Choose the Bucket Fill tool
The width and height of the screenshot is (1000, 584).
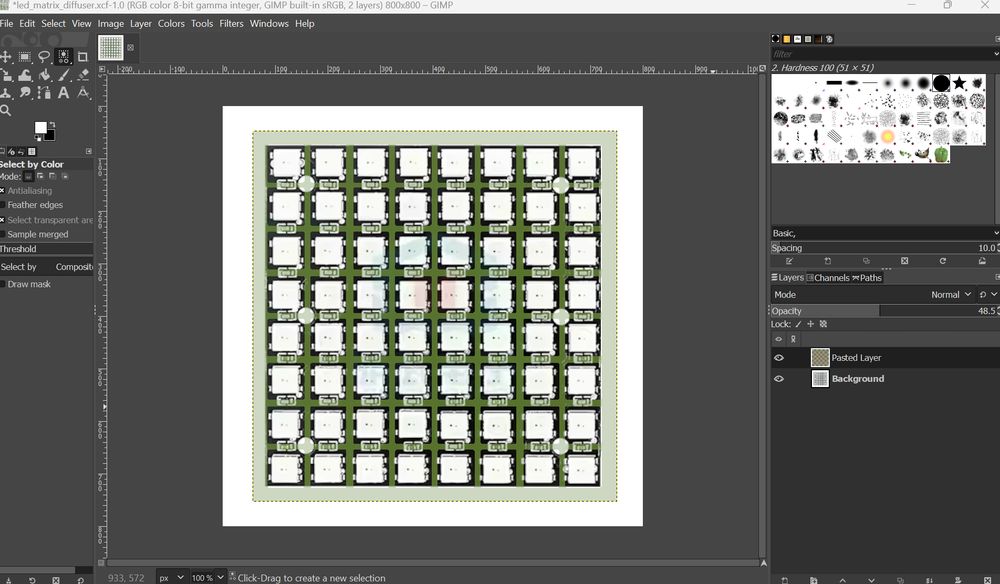pyautogui.click(x=25, y=75)
